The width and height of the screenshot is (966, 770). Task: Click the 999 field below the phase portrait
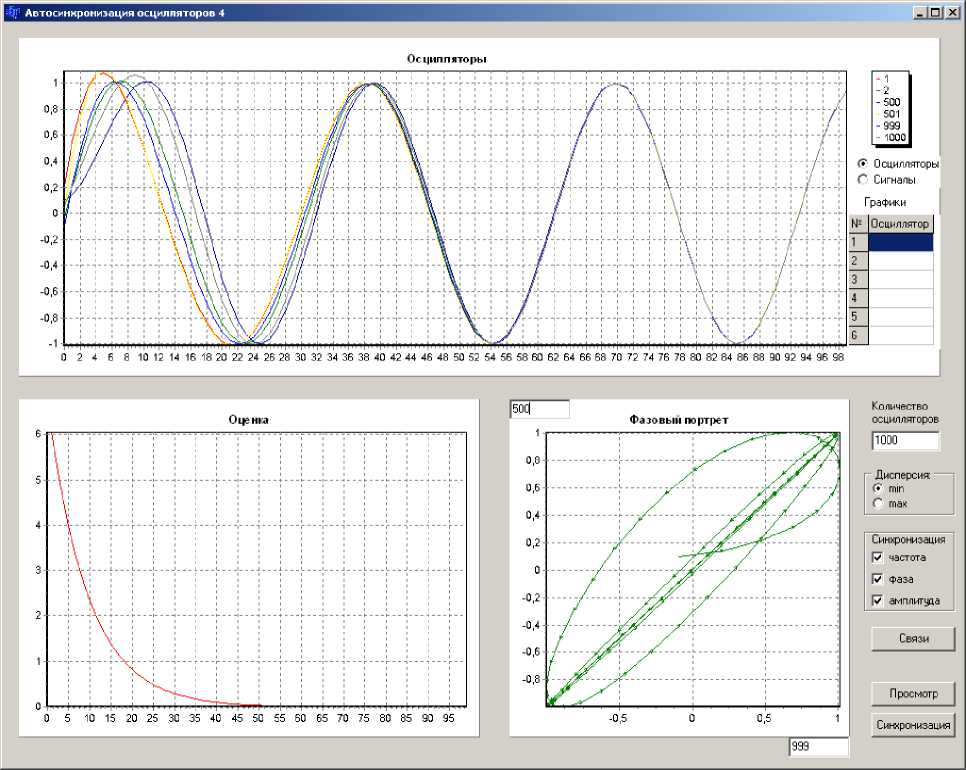pyautogui.click(x=818, y=747)
